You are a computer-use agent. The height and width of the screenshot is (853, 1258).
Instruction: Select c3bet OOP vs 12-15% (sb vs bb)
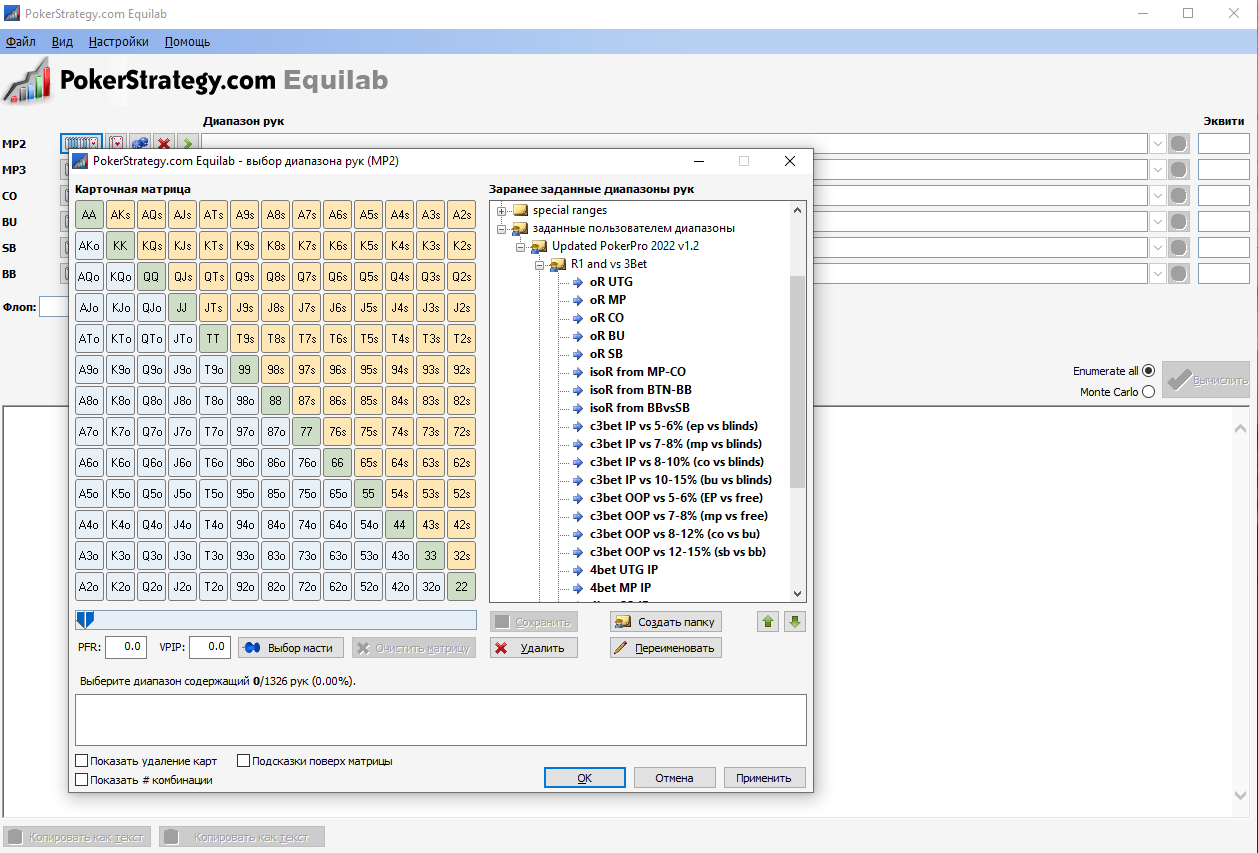tap(678, 552)
